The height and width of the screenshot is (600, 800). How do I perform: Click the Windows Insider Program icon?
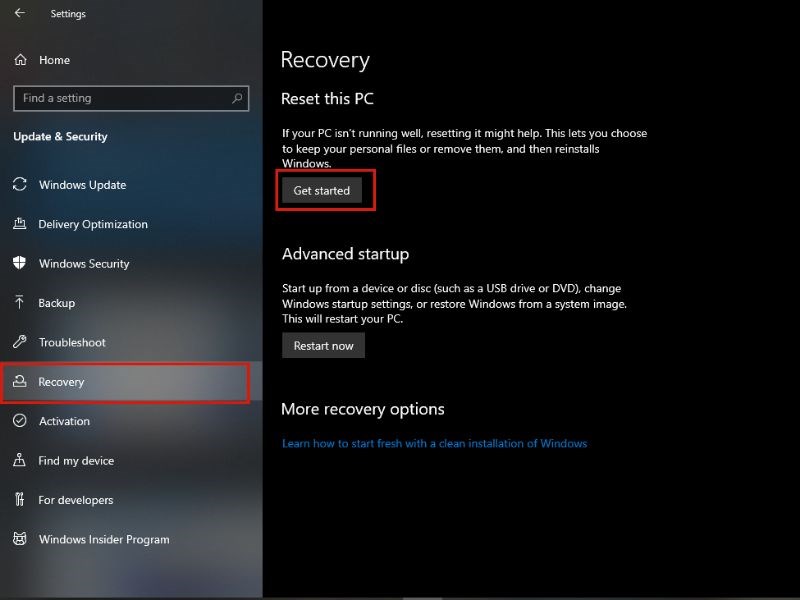19,539
